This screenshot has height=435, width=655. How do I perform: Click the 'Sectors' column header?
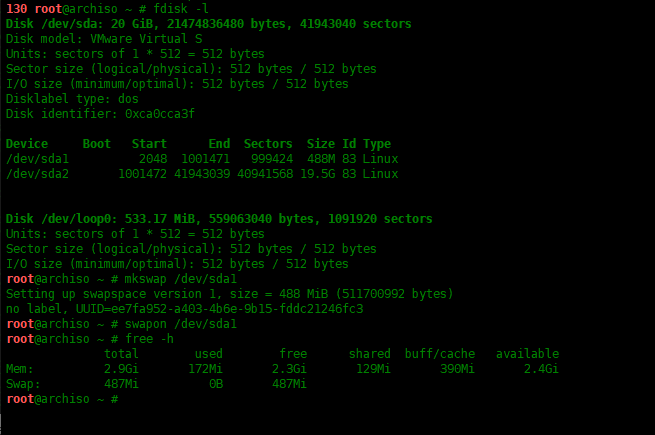[268, 144]
